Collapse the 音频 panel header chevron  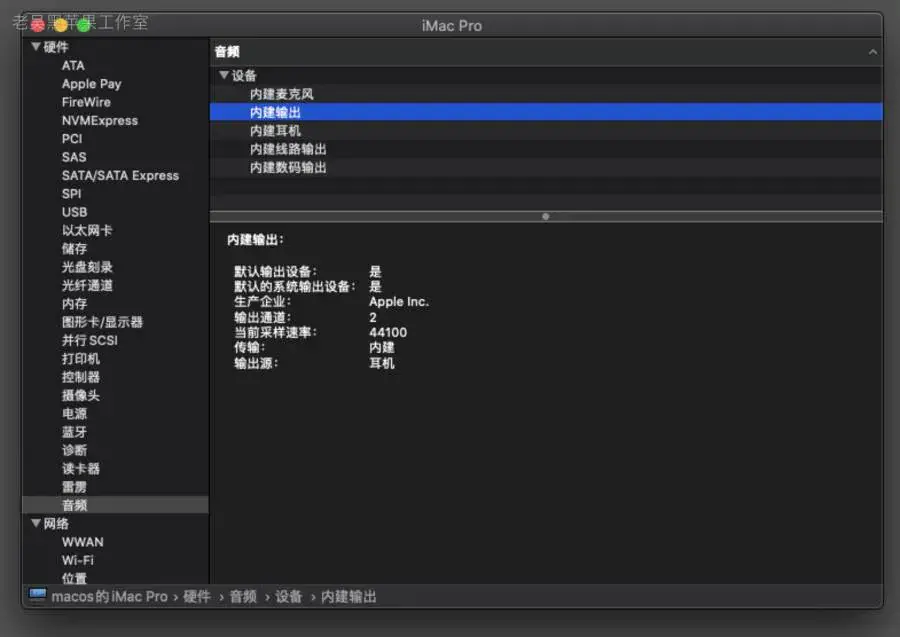pos(872,52)
